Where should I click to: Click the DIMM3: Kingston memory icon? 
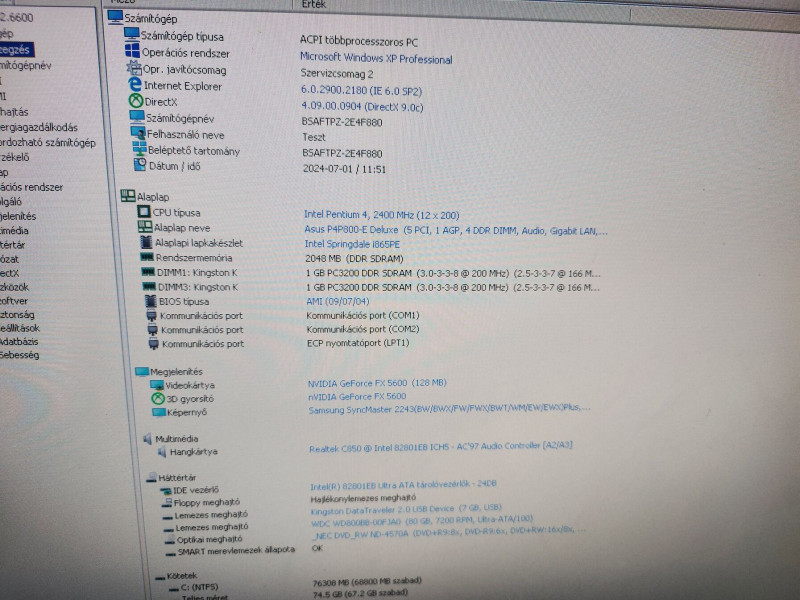[x=149, y=287]
